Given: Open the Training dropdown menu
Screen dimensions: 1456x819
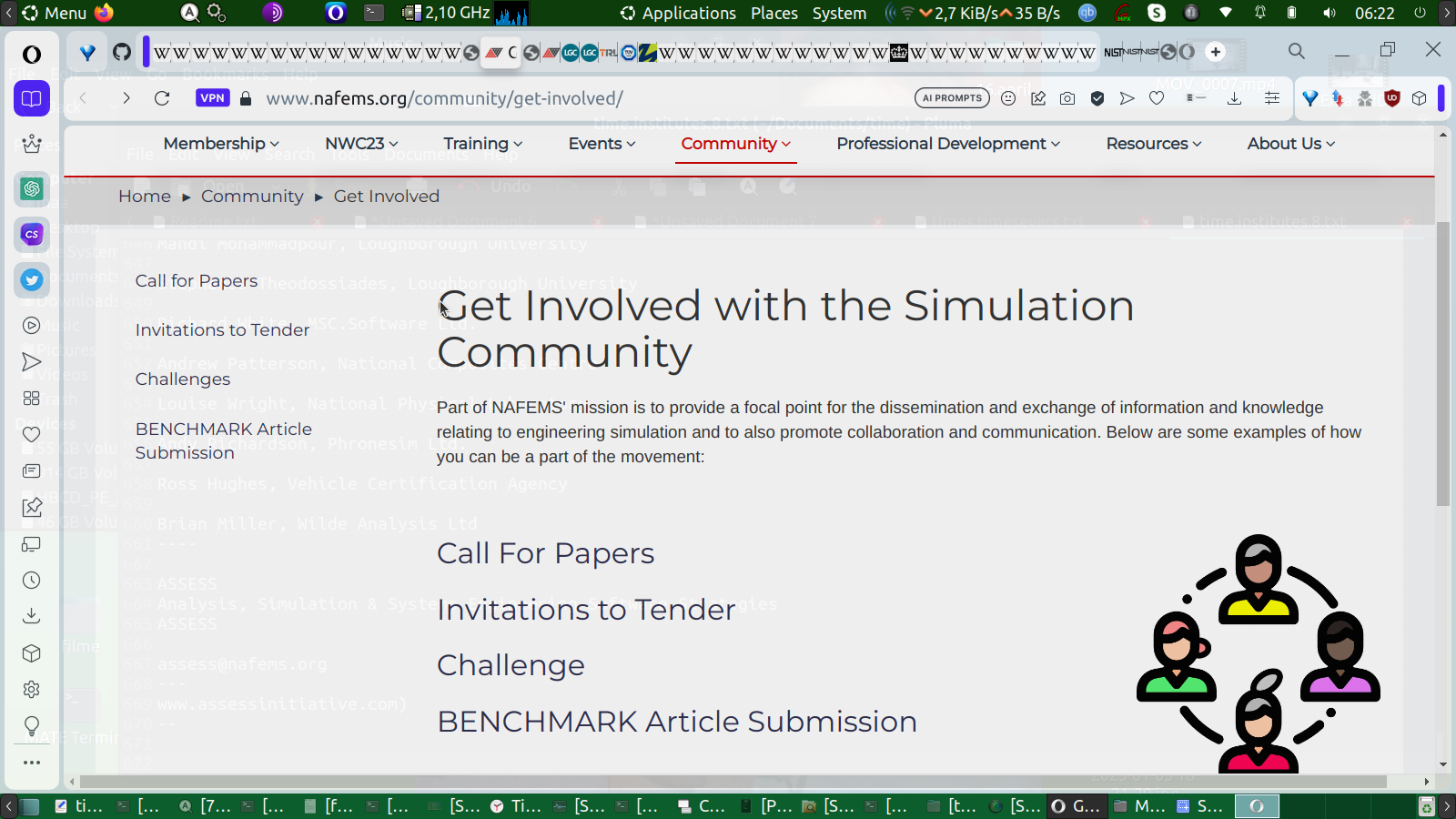Looking at the screenshot, I should [483, 144].
